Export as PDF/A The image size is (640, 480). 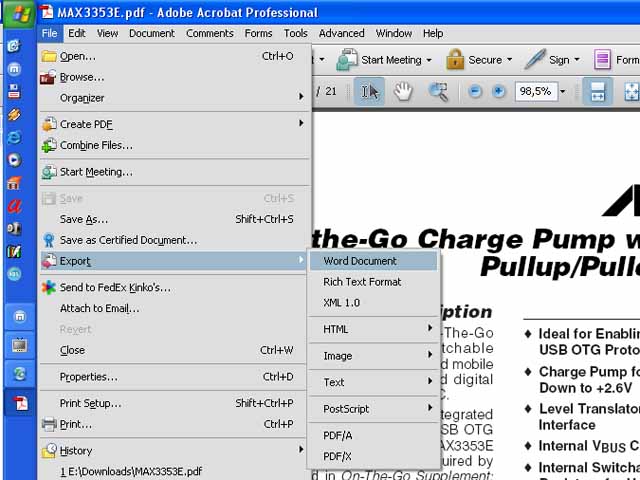(x=373, y=436)
